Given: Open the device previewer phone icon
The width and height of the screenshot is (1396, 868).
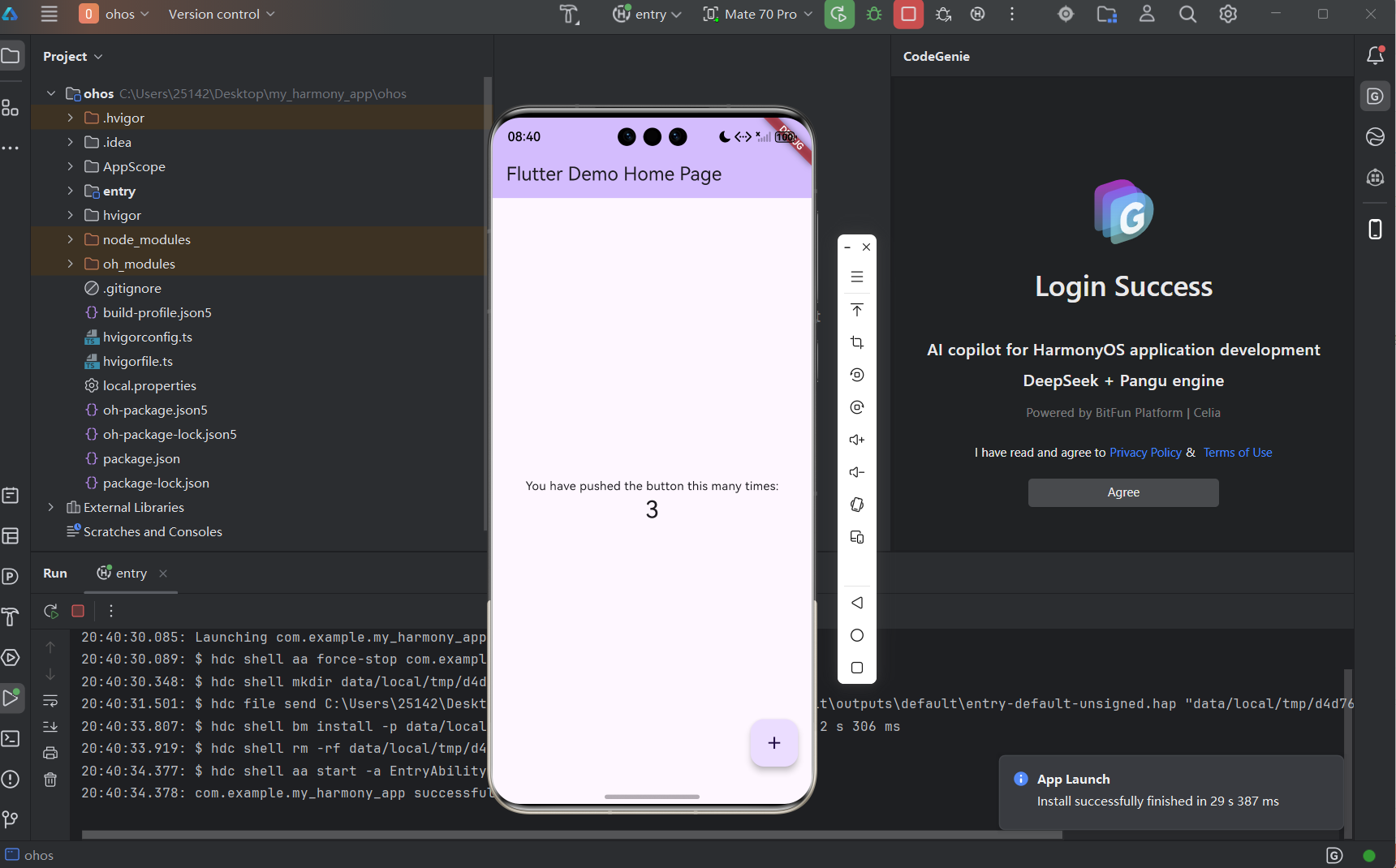Looking at the screenshot, I should pos(1375,229).
